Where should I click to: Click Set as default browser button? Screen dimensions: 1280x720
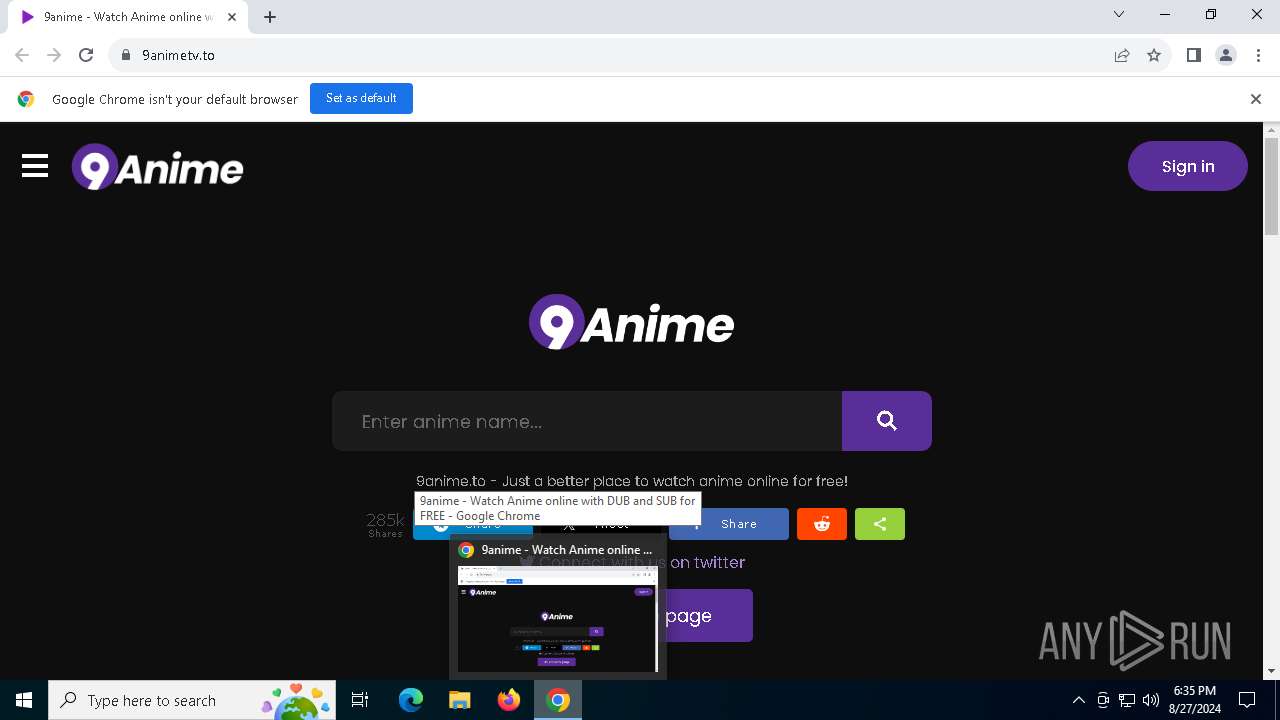pyautogui.click(x=361, y=98)
